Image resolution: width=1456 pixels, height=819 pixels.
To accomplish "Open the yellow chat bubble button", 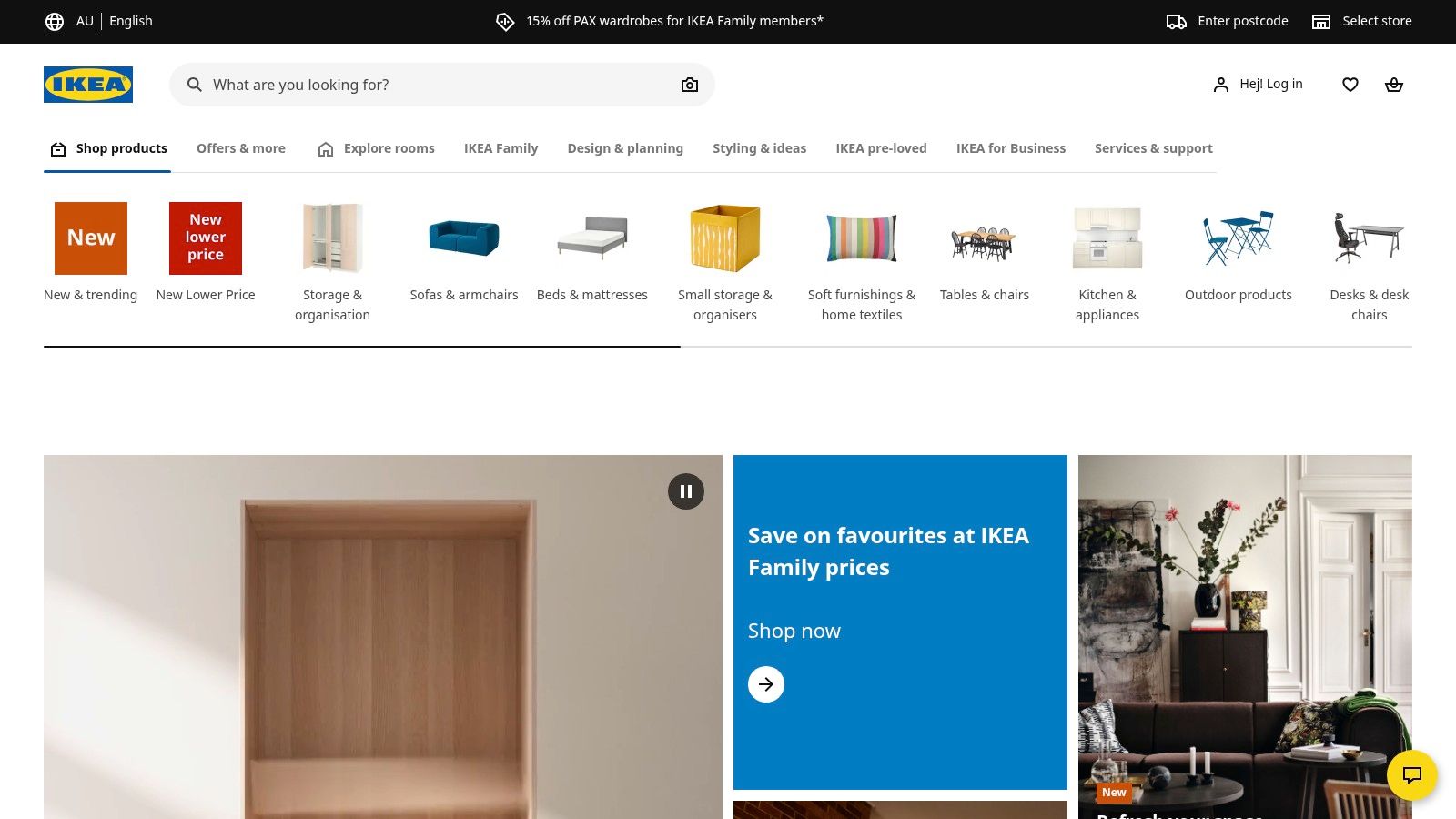I will click(x=1412, y=775).
